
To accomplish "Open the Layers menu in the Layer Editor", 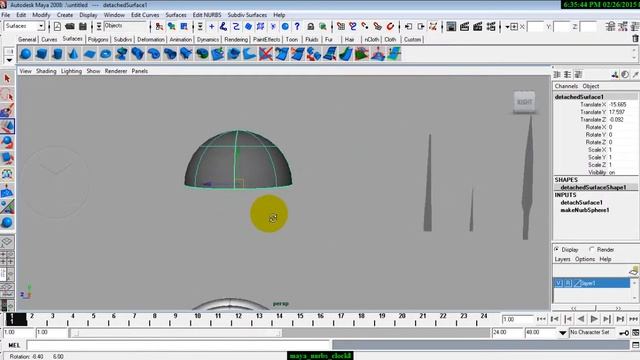I will tap(562, 259).
